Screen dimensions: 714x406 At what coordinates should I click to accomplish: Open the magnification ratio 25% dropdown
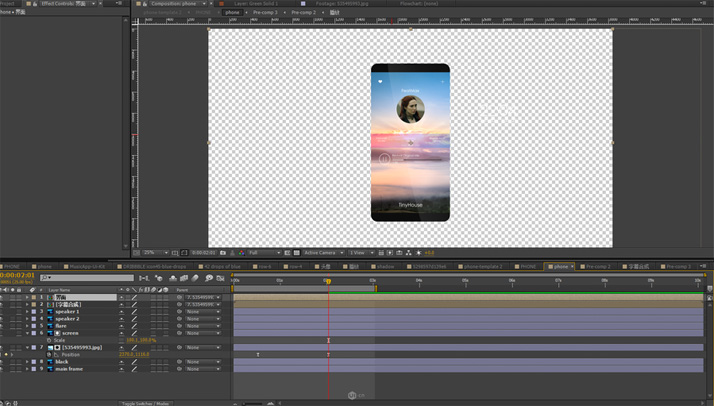(152, 253)
